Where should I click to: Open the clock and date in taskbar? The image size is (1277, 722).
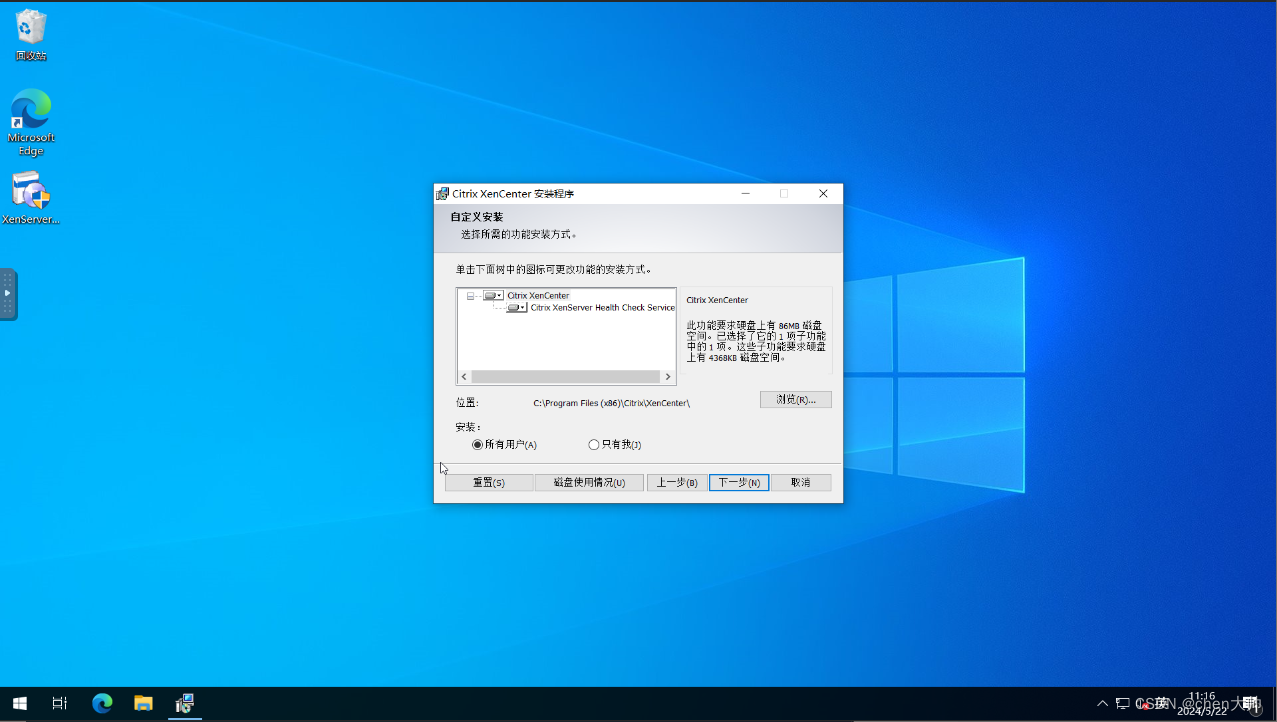pos(1202,704)
